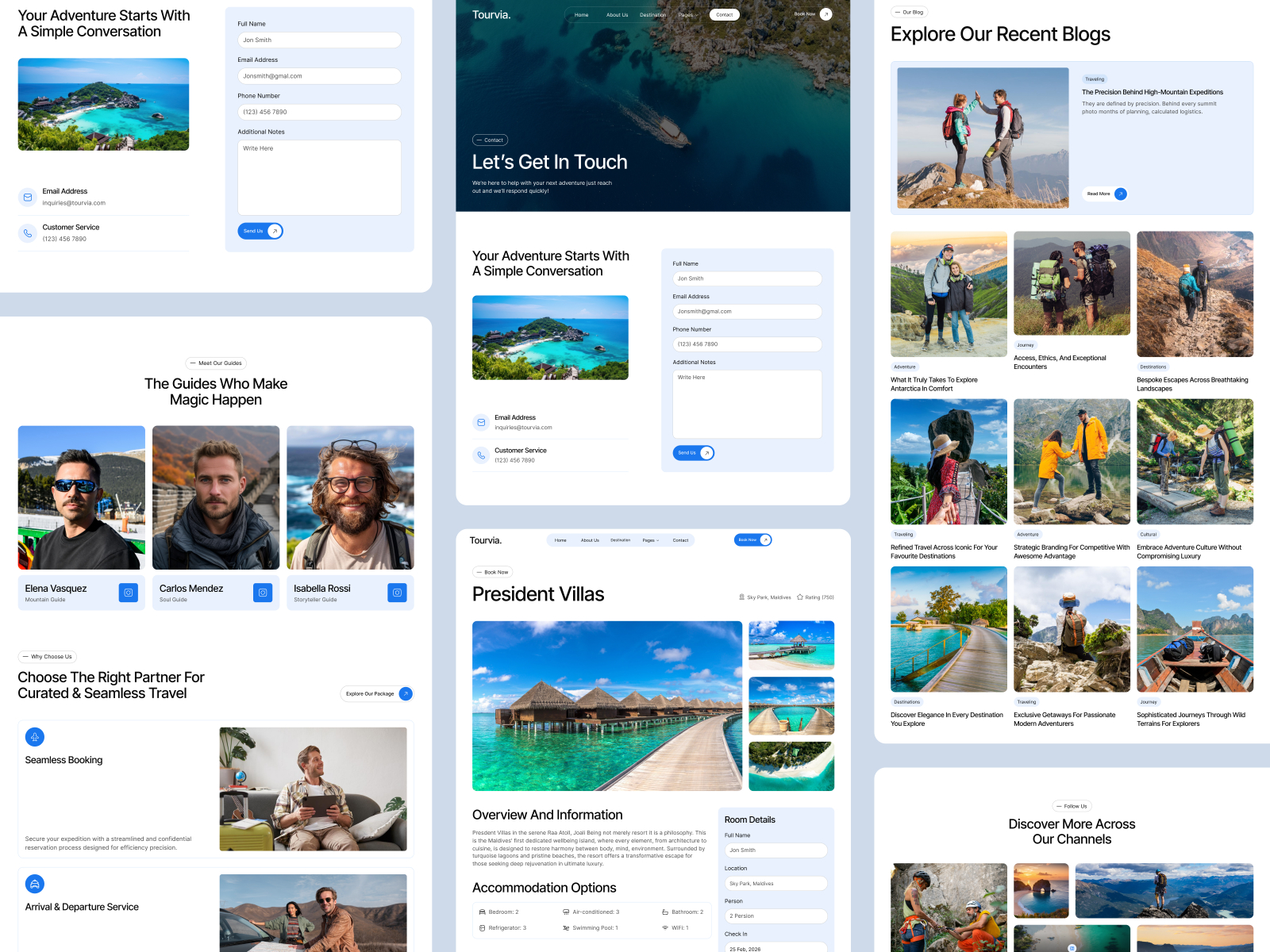This screenshot has width=1270, height=952.
Task: Select the highlighted Contact tab in the hero navigation
Action: point(725,15)
